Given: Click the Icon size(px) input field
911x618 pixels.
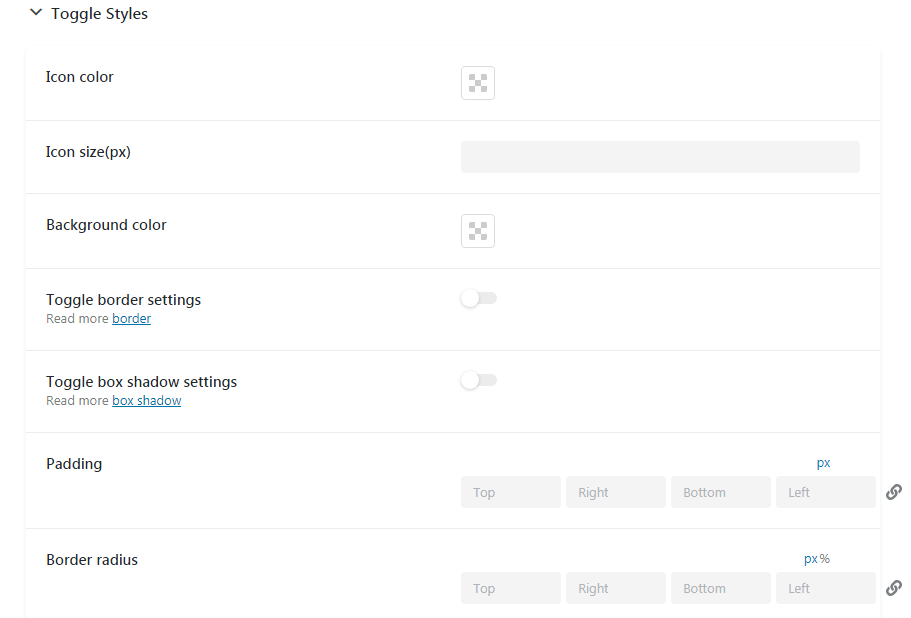Looking at the screenshot, I should point(660,157).
